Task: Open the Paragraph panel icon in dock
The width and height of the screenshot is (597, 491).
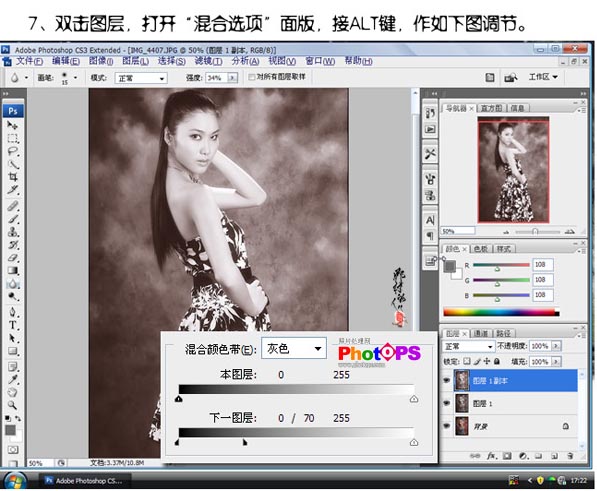Action: 430,236
